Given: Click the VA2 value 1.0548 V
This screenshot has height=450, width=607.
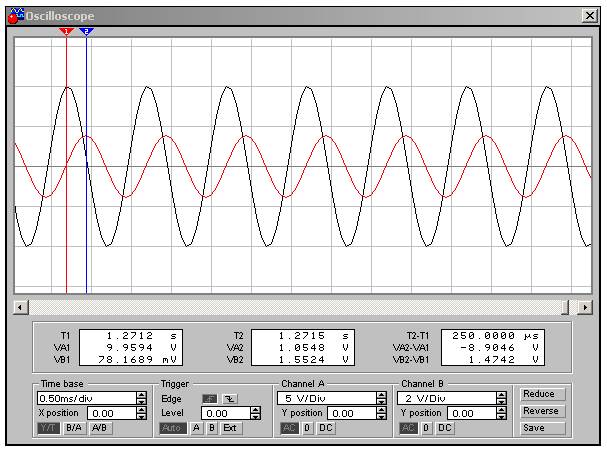Looking at the screenshot, I should tap(314, 347).
